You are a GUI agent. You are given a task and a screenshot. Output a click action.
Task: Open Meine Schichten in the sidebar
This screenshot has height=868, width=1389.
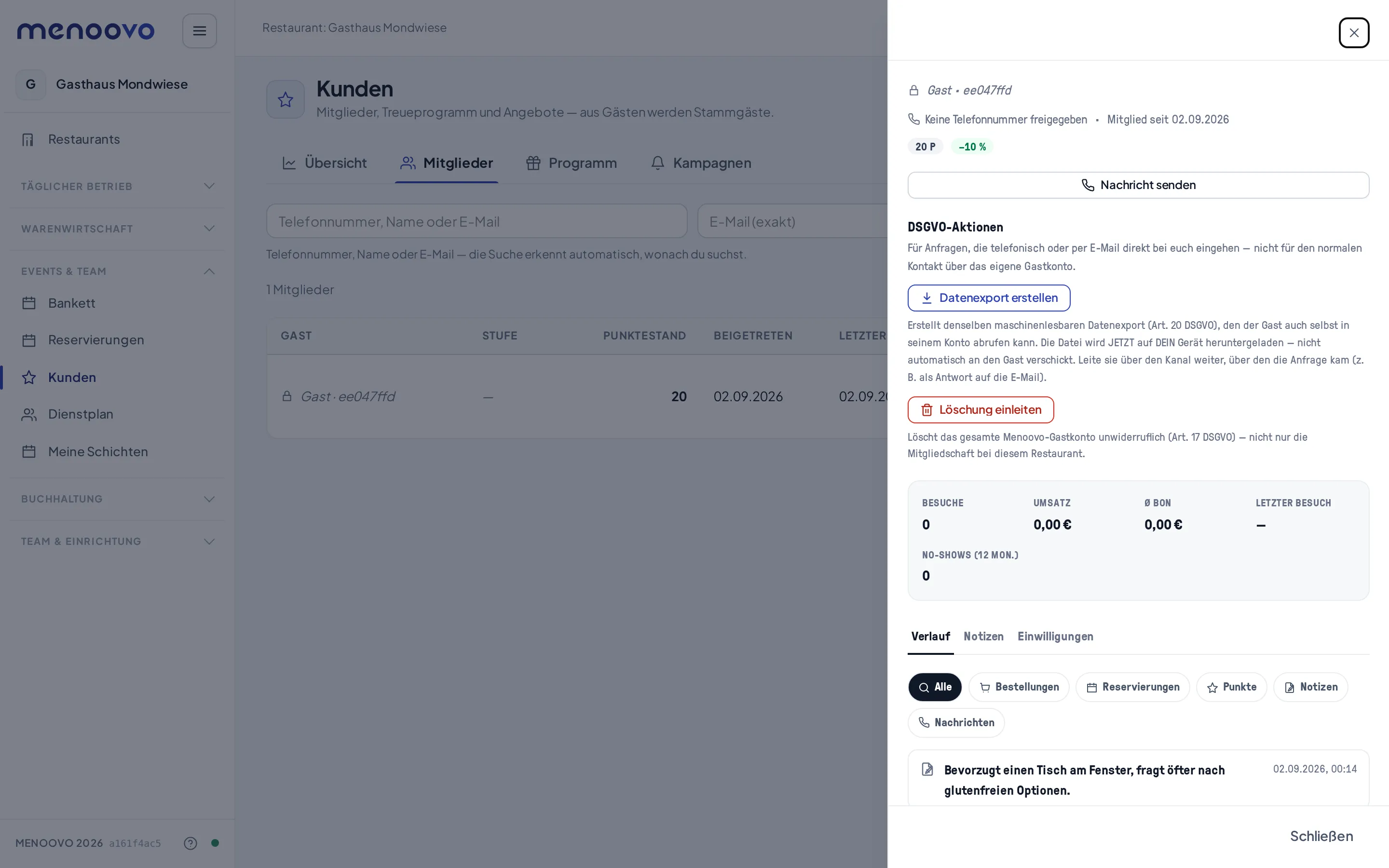tap(117, 452)
